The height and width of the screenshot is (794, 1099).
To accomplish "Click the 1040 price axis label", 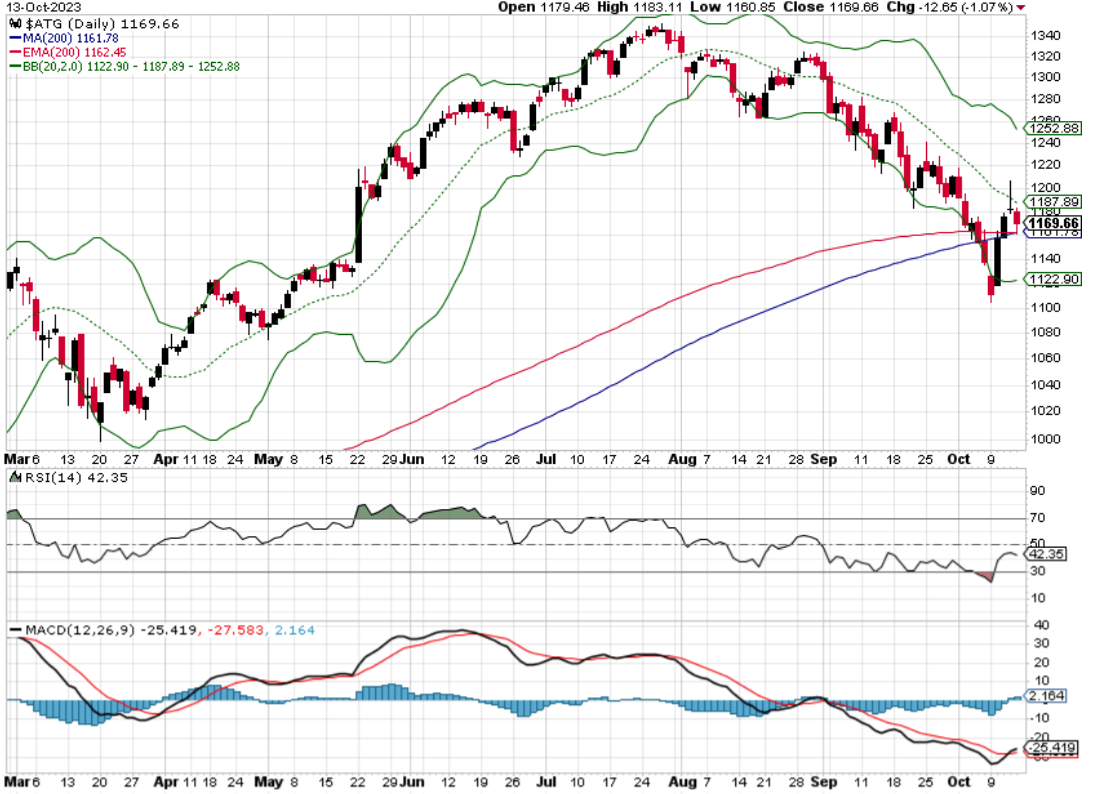I will point(1045,385).
